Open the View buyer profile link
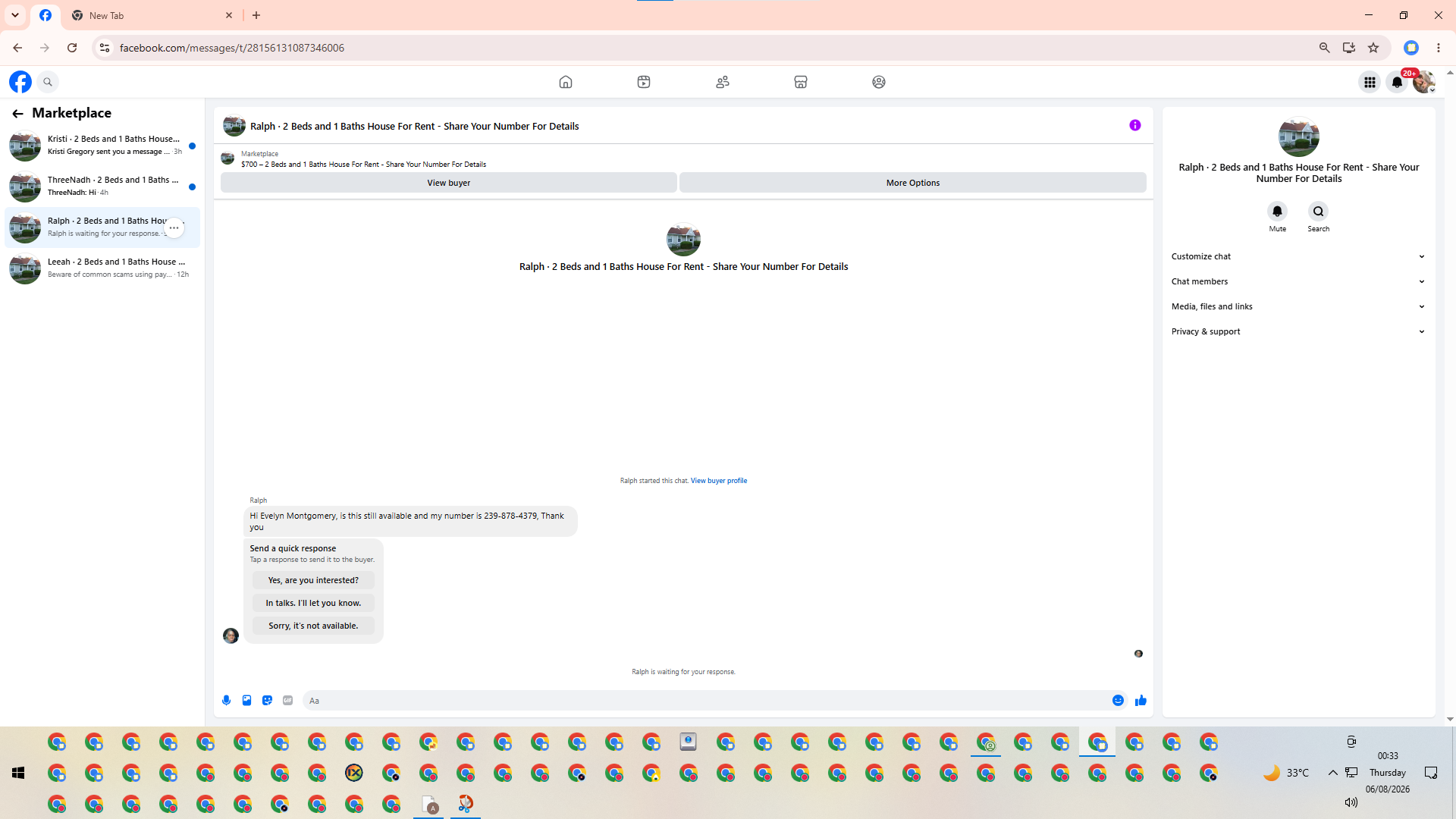Viewport: 1456px width, 819px height. (x=719, y=481)
